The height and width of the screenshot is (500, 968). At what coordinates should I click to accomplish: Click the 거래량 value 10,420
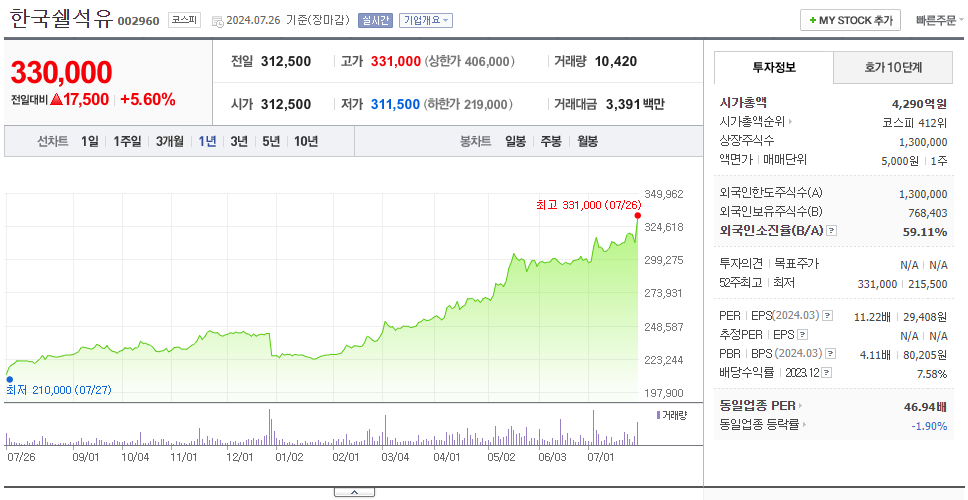tap(616, 62)
